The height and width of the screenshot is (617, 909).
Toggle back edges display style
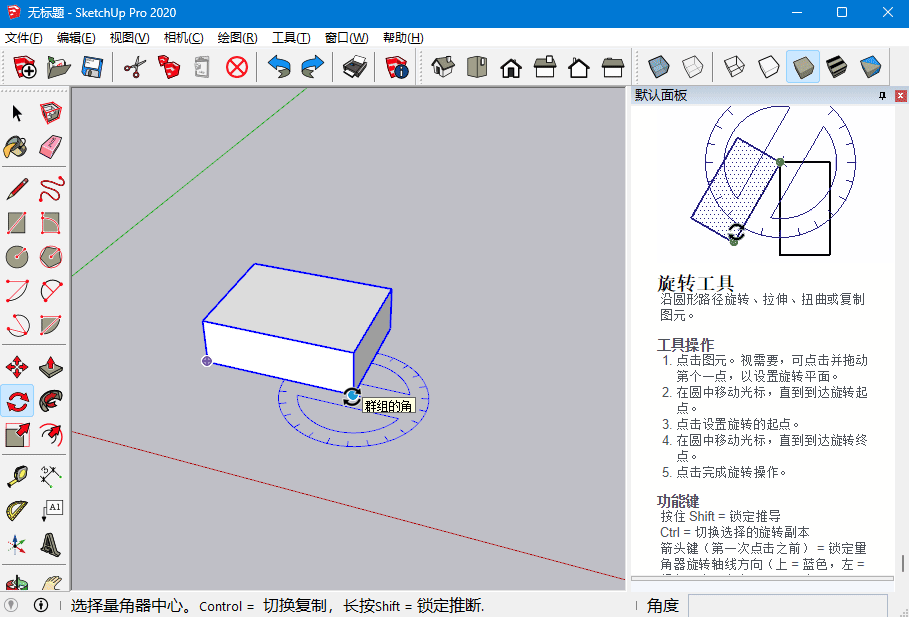pos(692,67)
